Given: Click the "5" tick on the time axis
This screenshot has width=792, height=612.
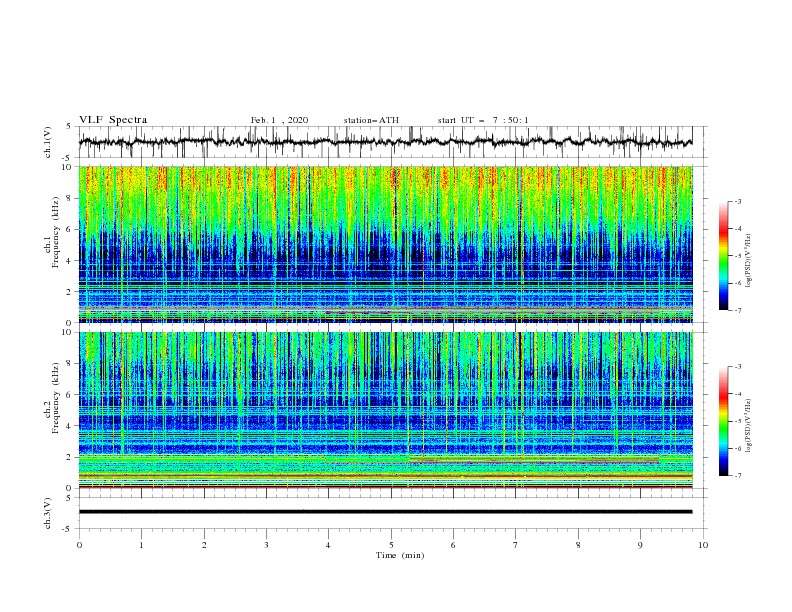Looking at the screenshot, I should pyautogui.click(x=391, y=545).
